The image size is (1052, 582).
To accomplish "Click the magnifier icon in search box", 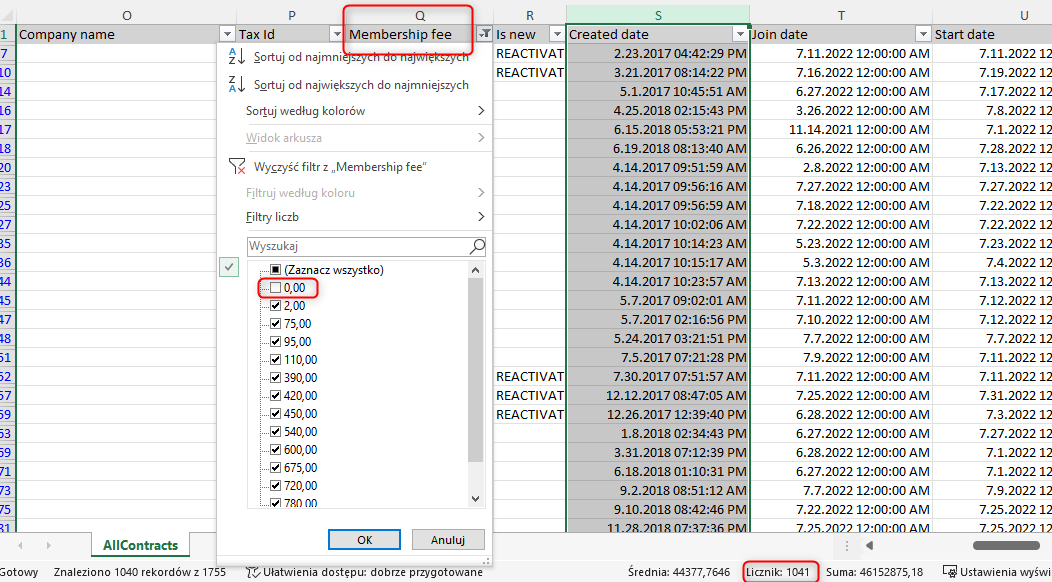I will point(477,246).
